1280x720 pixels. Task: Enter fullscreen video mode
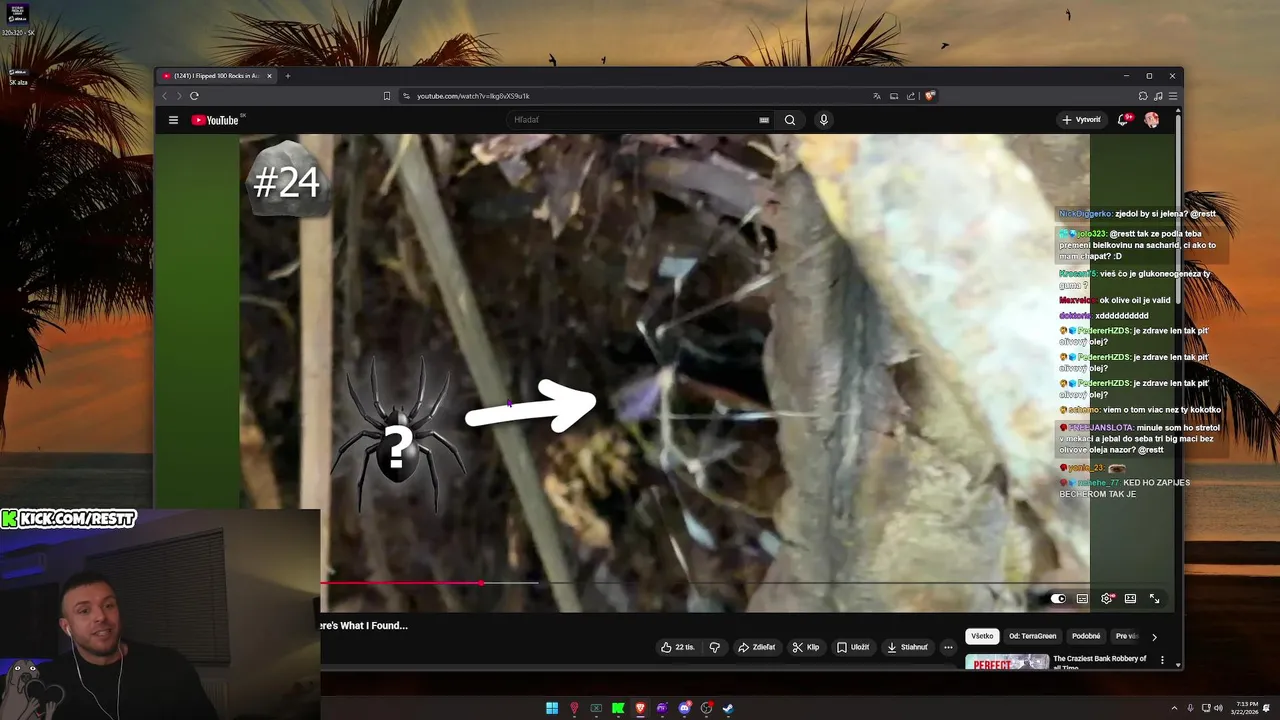pos(1154,598)
